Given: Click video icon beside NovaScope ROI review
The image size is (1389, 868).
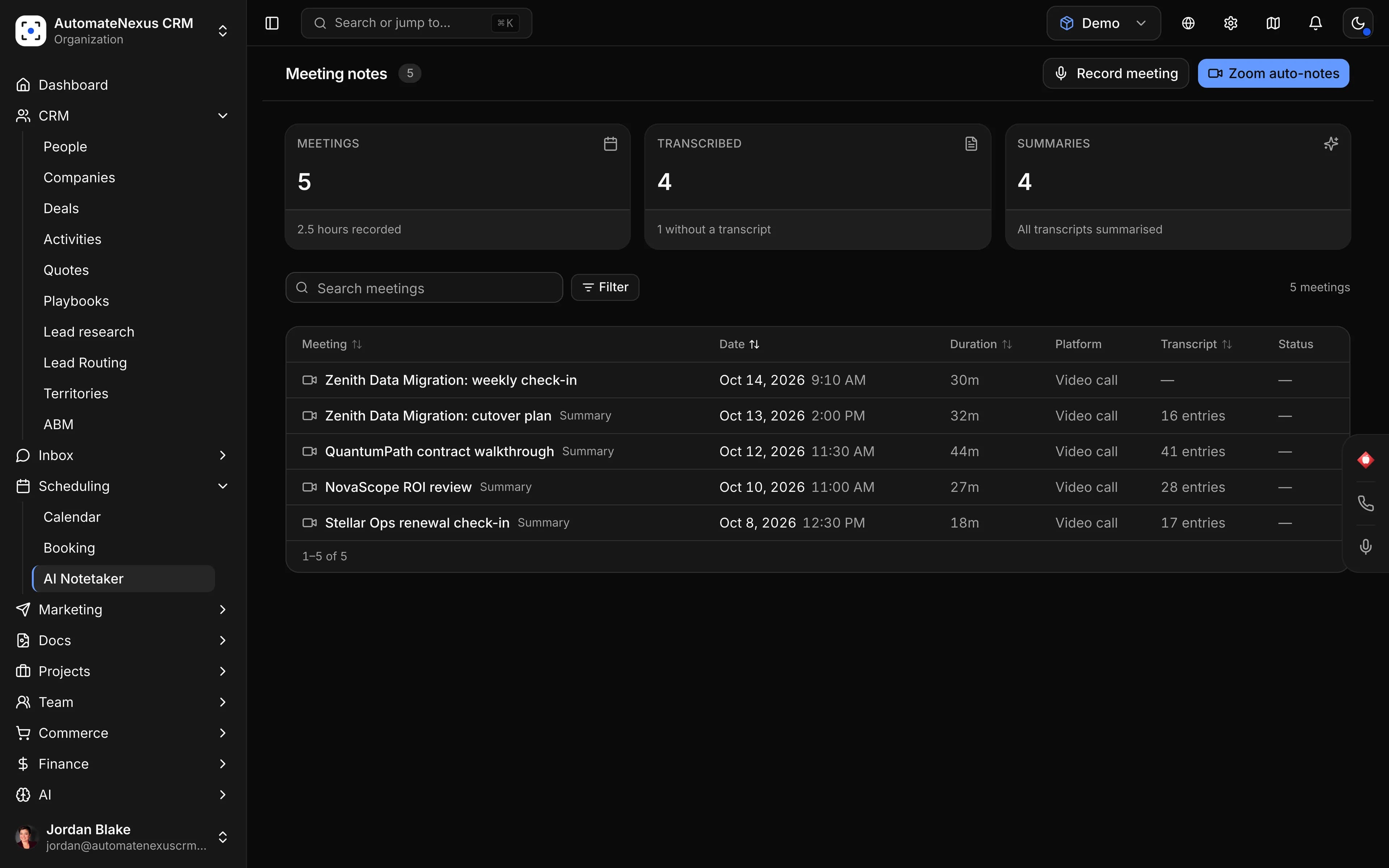Looking at the screenshot, I should 309,487.
